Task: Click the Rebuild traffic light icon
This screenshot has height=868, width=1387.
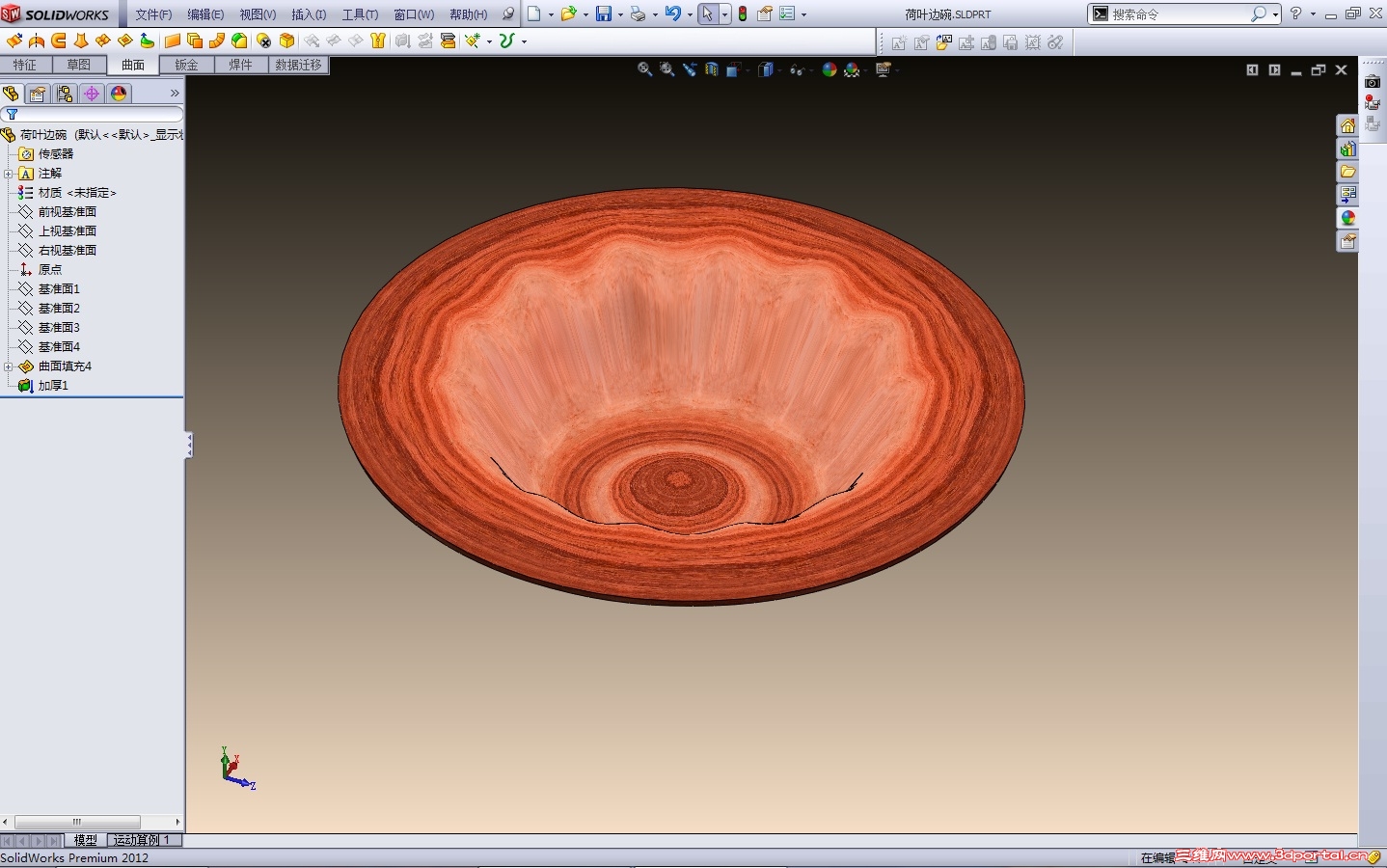Action: pyautogui.click(x=743, y=14)
